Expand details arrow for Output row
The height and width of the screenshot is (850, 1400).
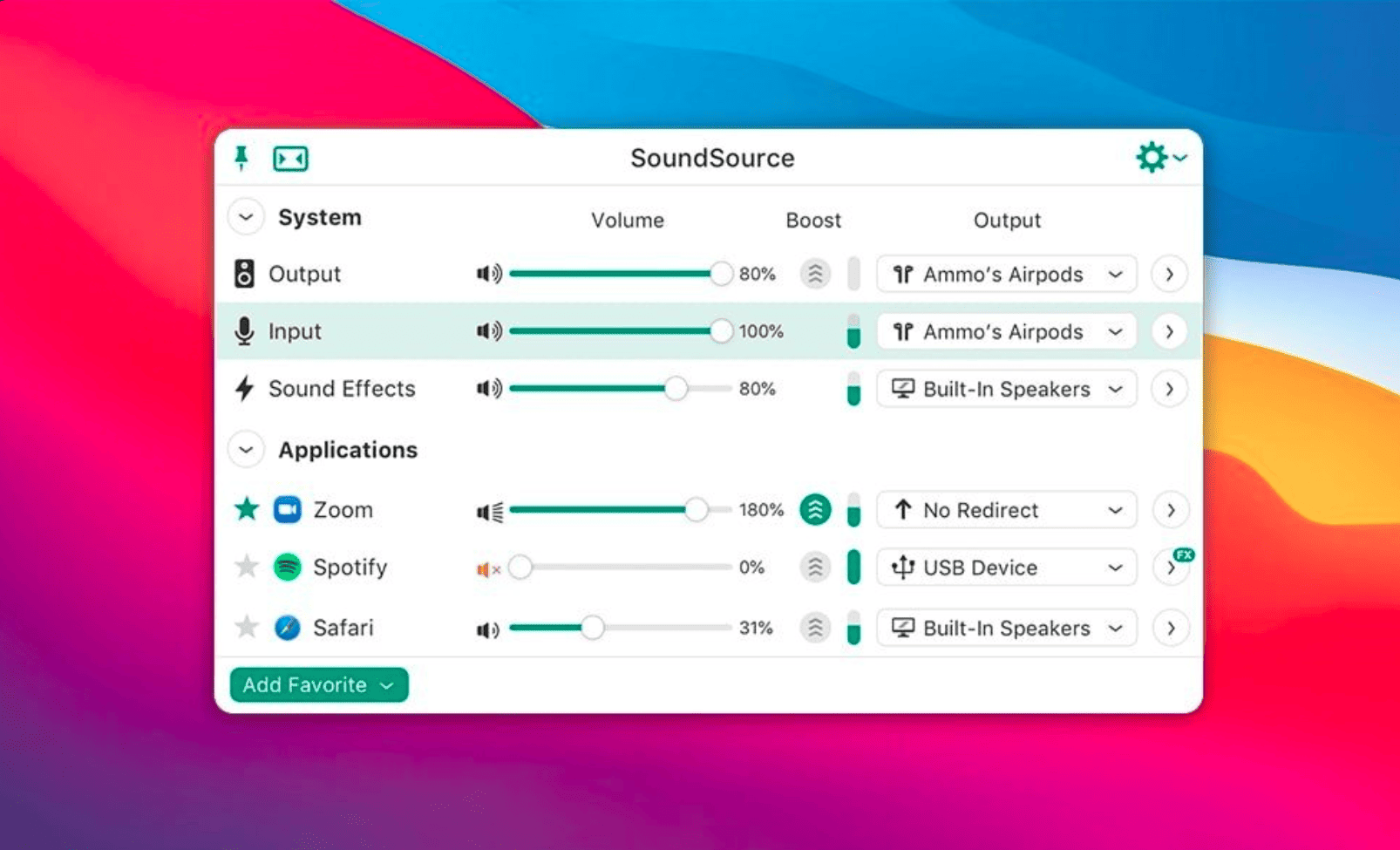pos(1169,274)
